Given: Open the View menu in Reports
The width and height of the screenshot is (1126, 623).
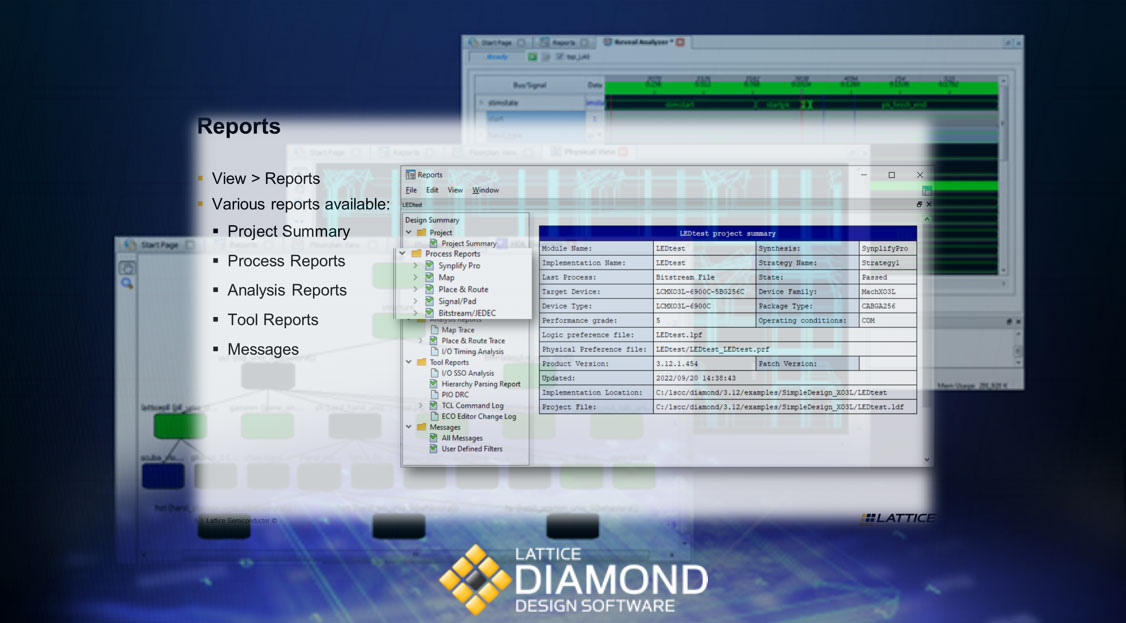Looking at the screenshot, I should click(455, 190).
